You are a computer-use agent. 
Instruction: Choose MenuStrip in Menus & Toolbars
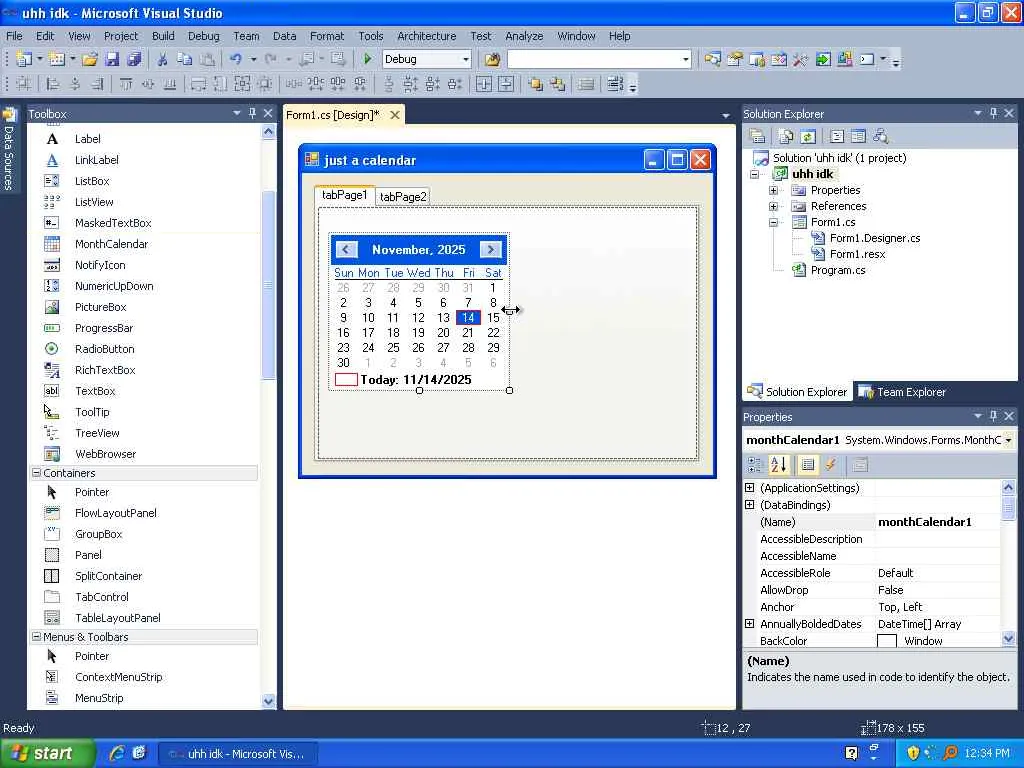click(99, 698)
